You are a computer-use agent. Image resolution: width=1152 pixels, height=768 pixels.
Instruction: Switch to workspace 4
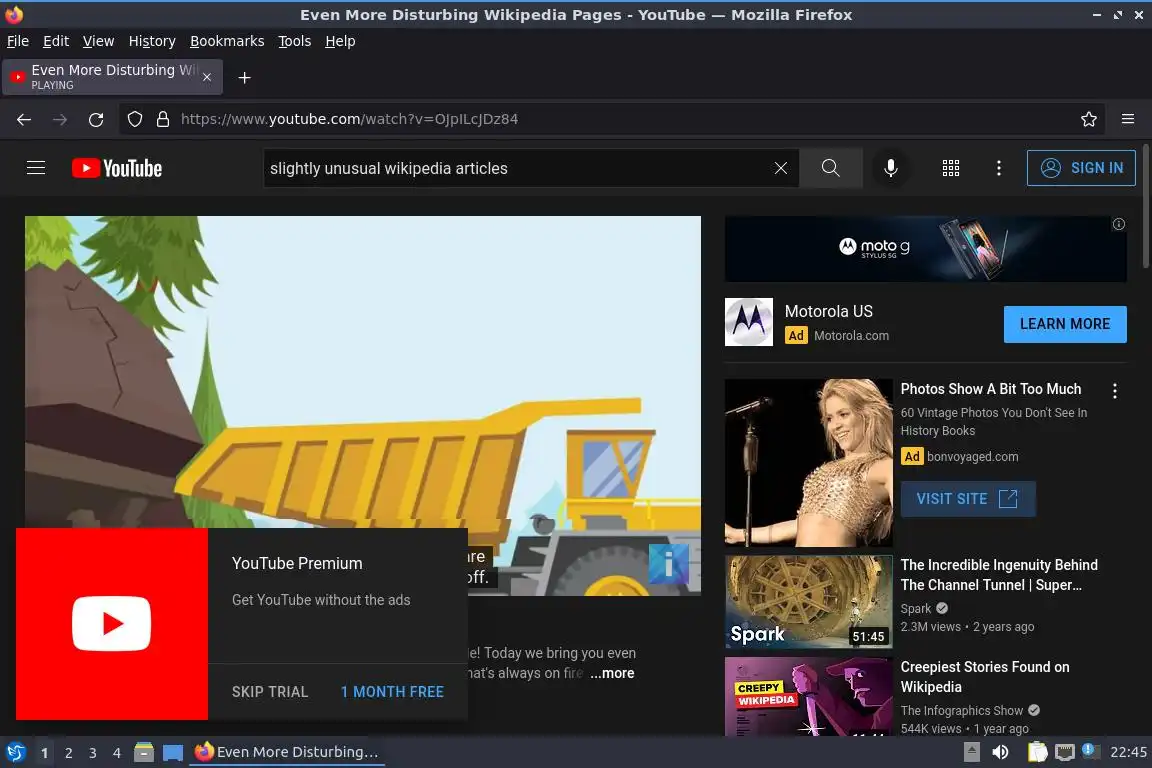coord(116,753)
